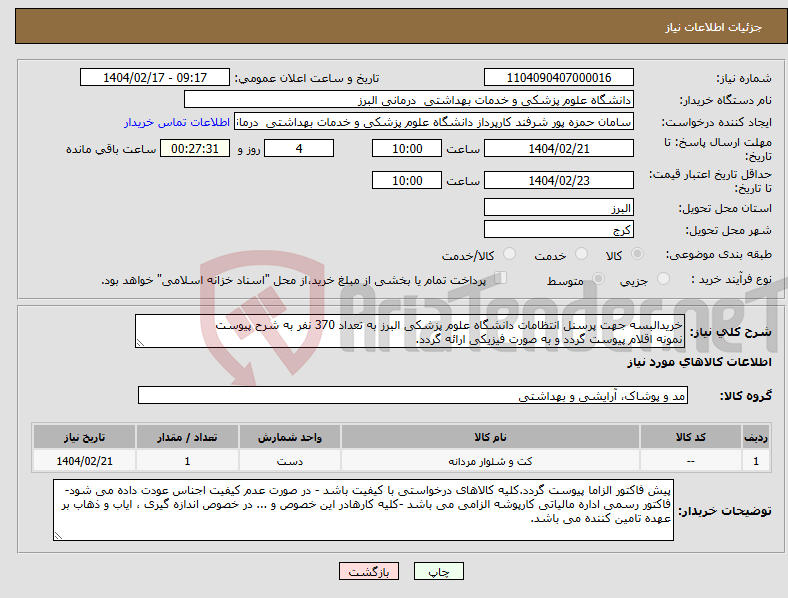
Task: Click the بازگشت (back) button
Action: click(369, 571)
